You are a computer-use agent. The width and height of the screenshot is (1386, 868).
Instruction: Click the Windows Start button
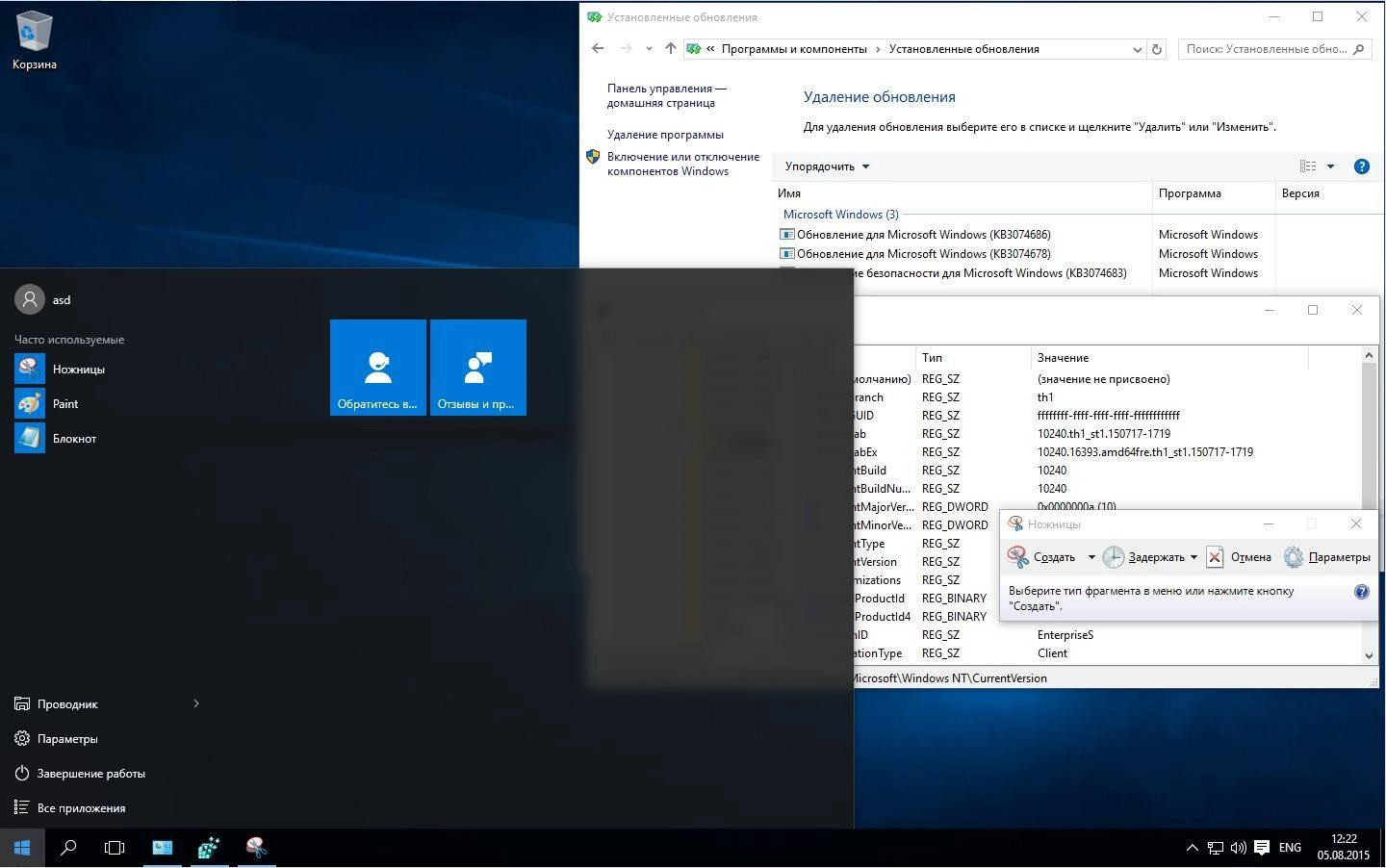pyautogui.click(x=22, y=848)
